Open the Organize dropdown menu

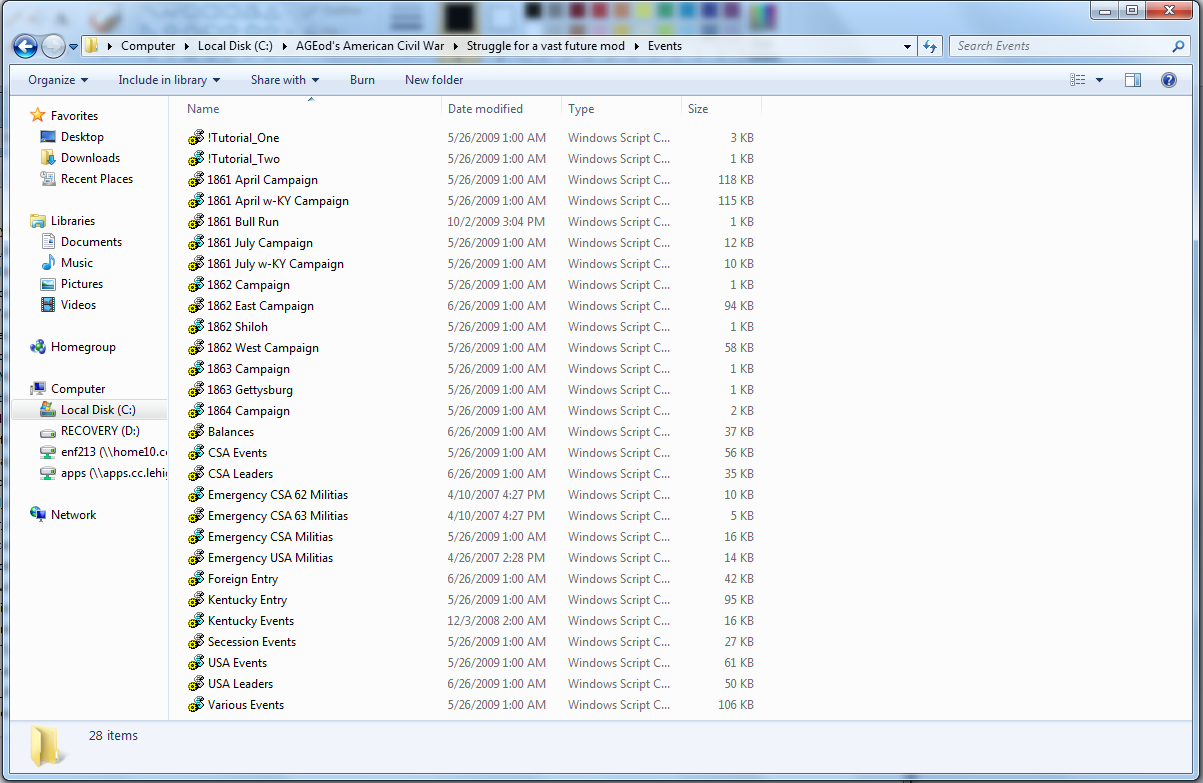click(57, 80)
